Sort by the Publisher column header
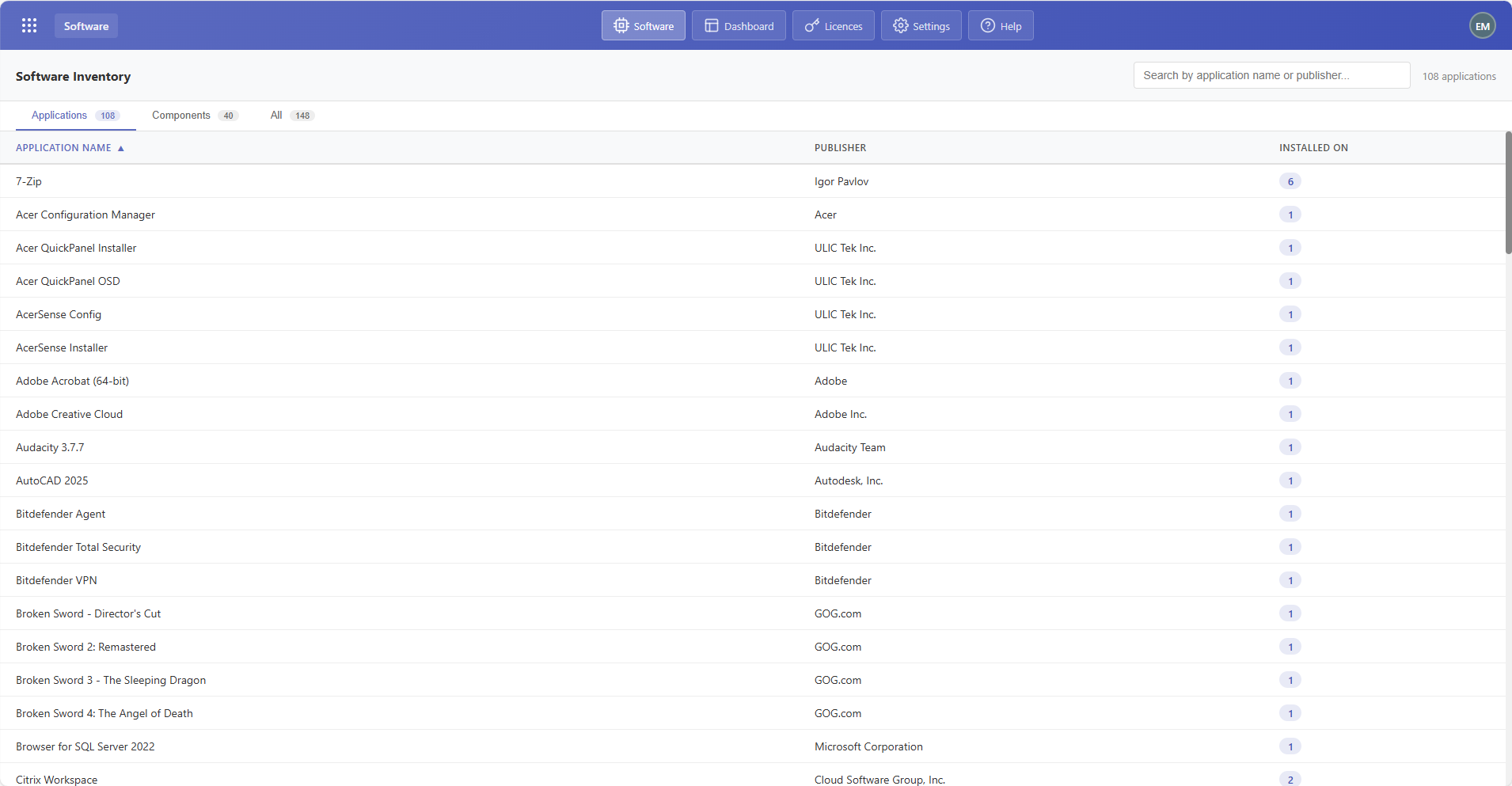The width and height of the screenshot is (1512, 786). (x=840, y=148)
